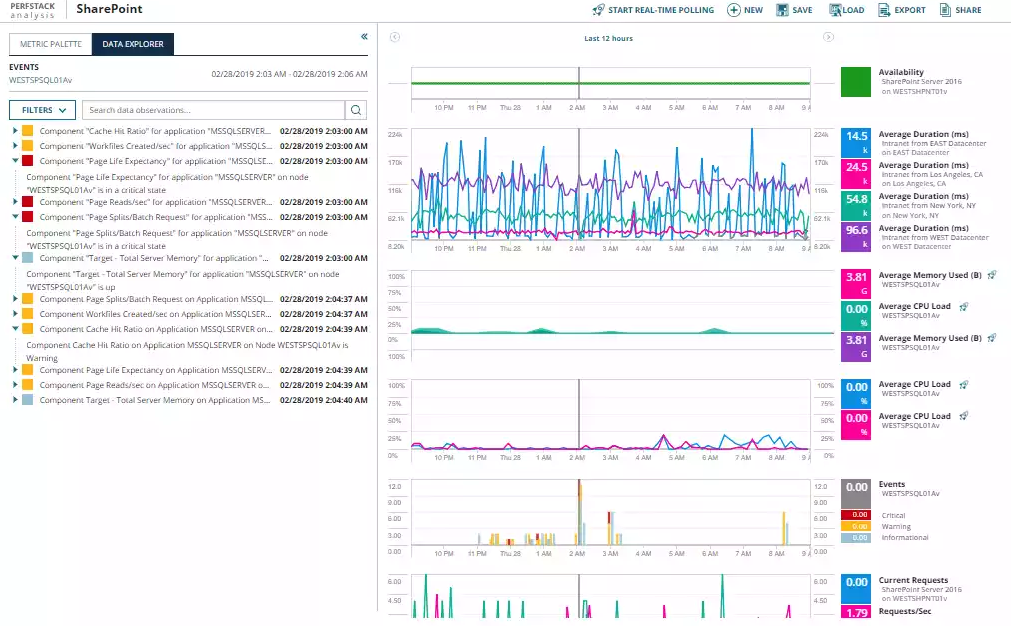The width and height of the screenshot is (1011, 626).
Task: Click rocket icon beside purple Average Memory Used
Action: click(x=992, y=338)
